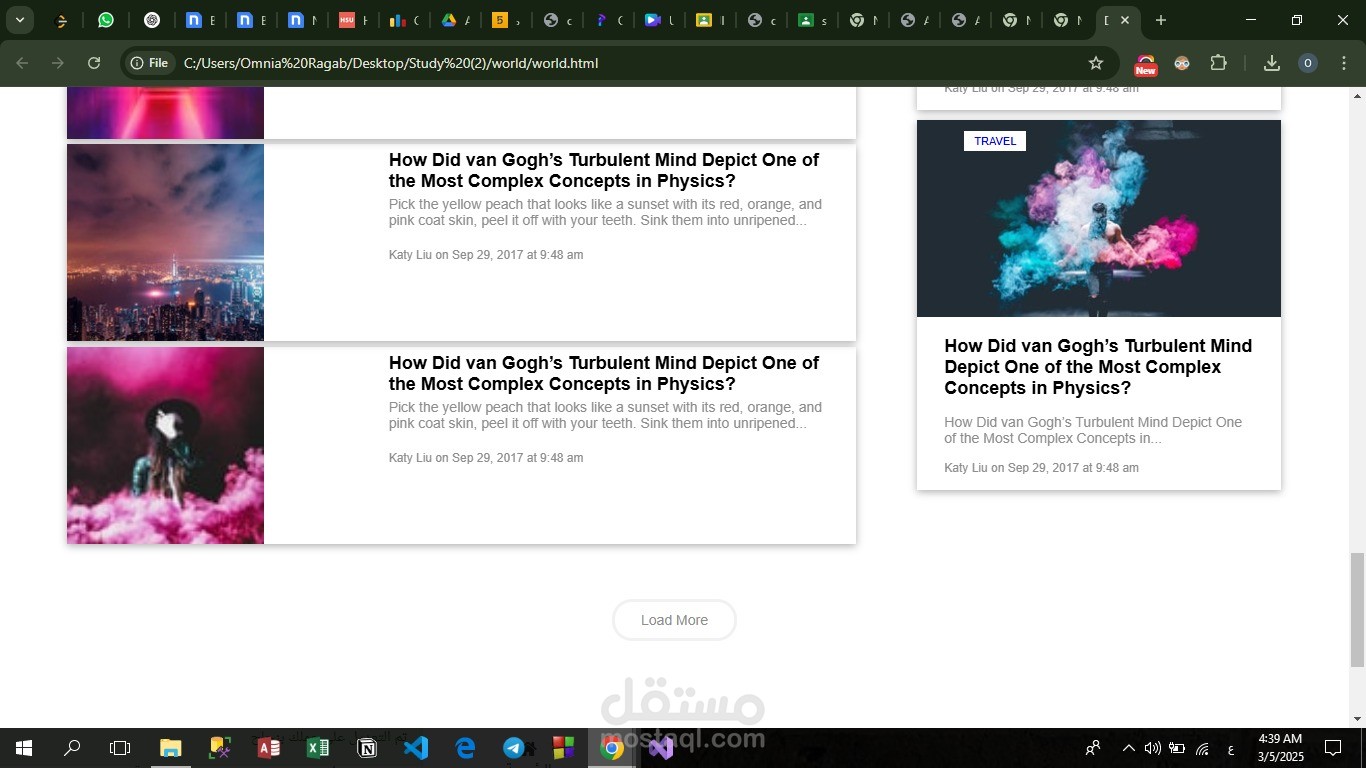Image resolution: width=1366 pixels, height=768 pixels.
Task: Open Windows taskbar search
Action: pos(72,748)
